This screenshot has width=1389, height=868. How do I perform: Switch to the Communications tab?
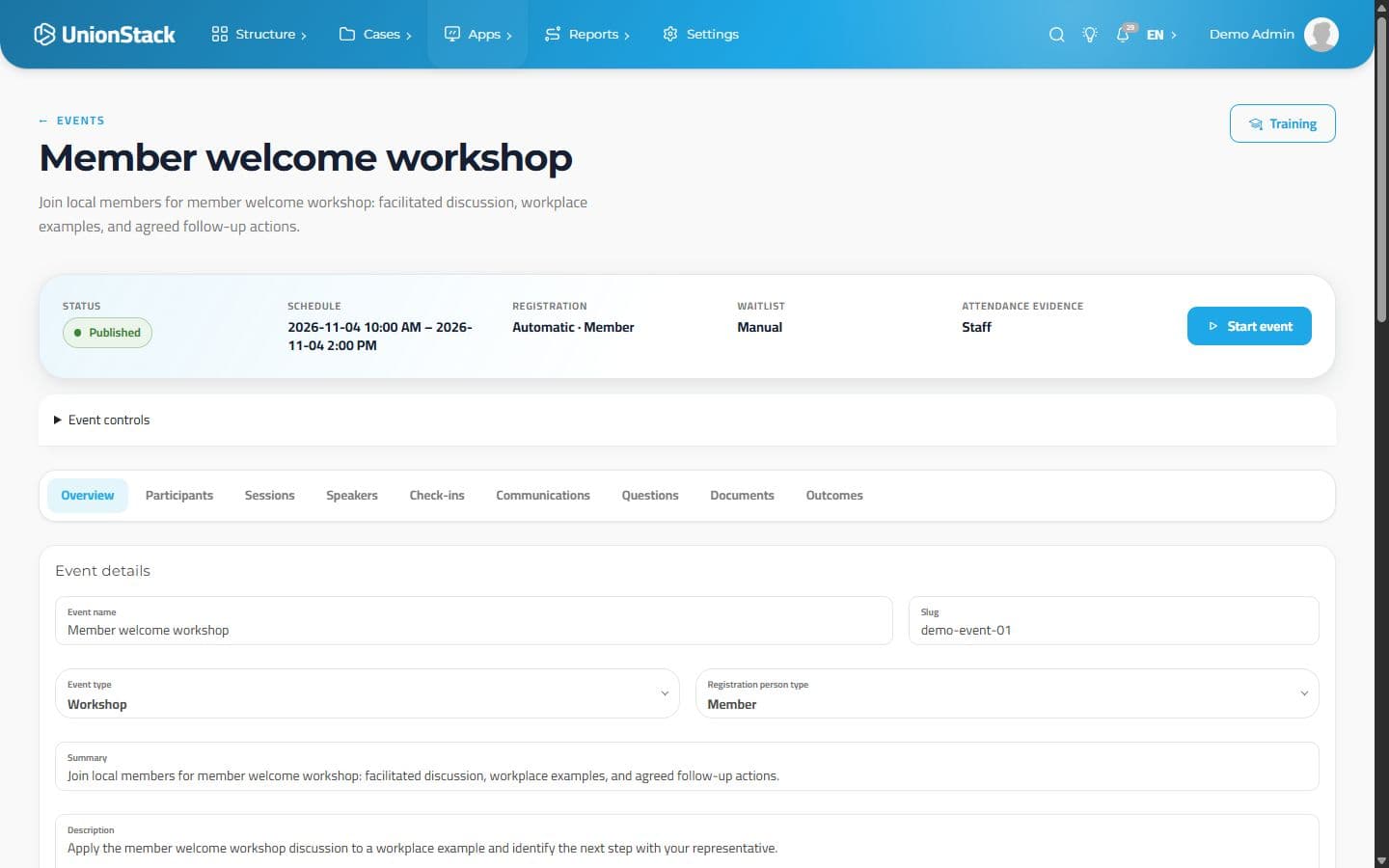click(x=543, y=496)
